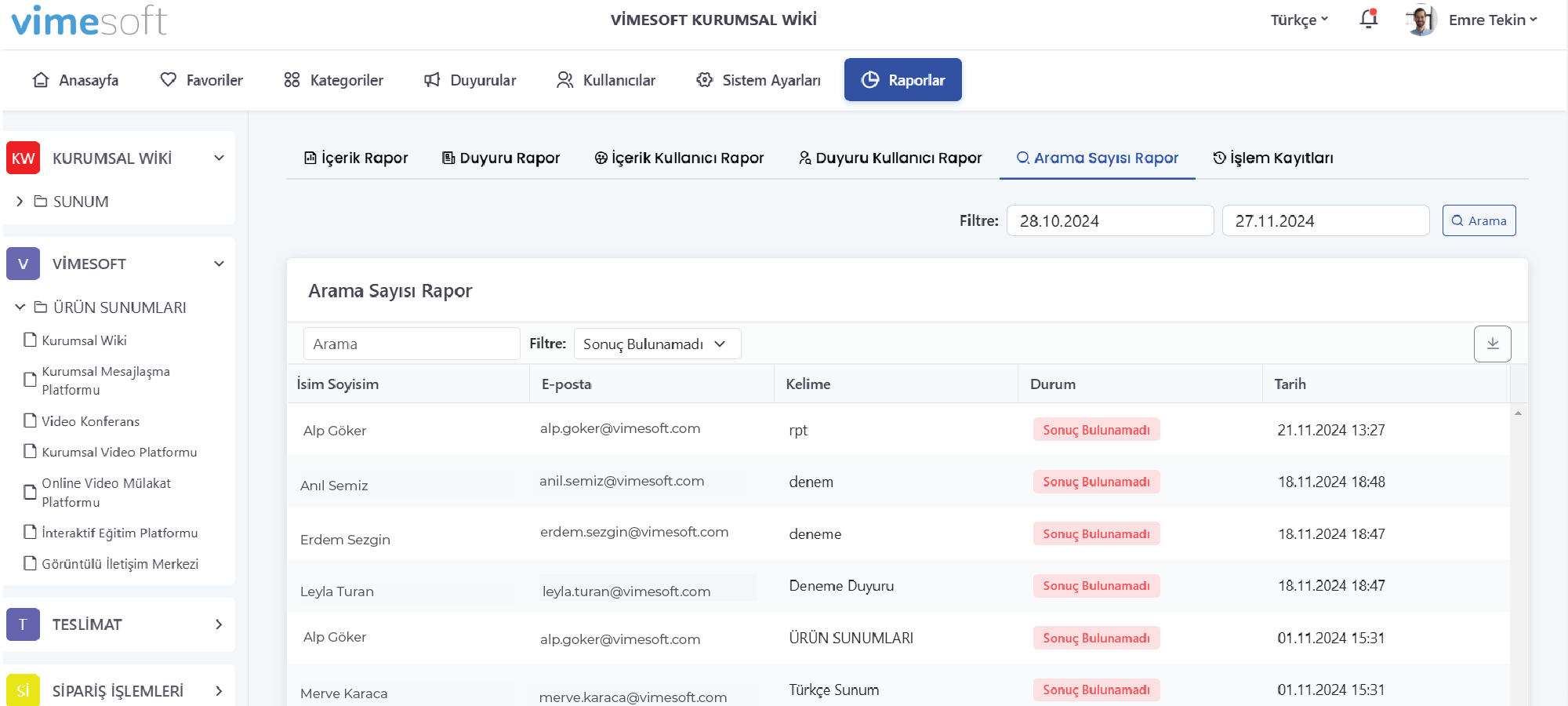Open the Sonuç Bulunamadı filter dropdown
This screenshot has height=706, width=1568.
657,344
